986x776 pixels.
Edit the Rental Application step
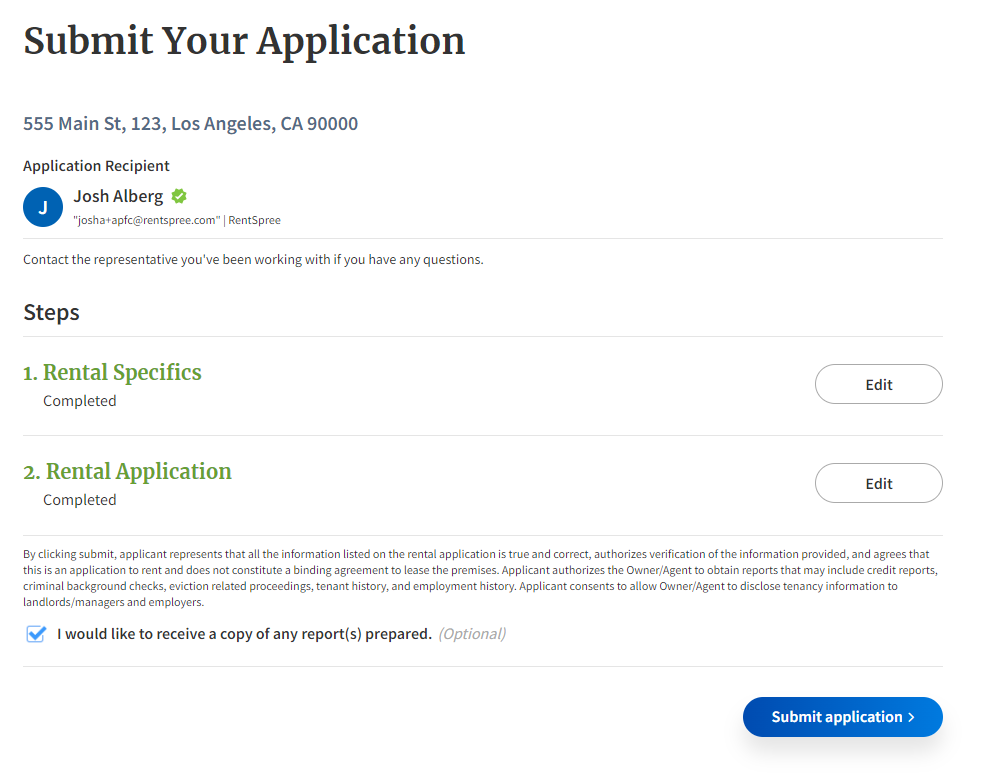(878, 483)
